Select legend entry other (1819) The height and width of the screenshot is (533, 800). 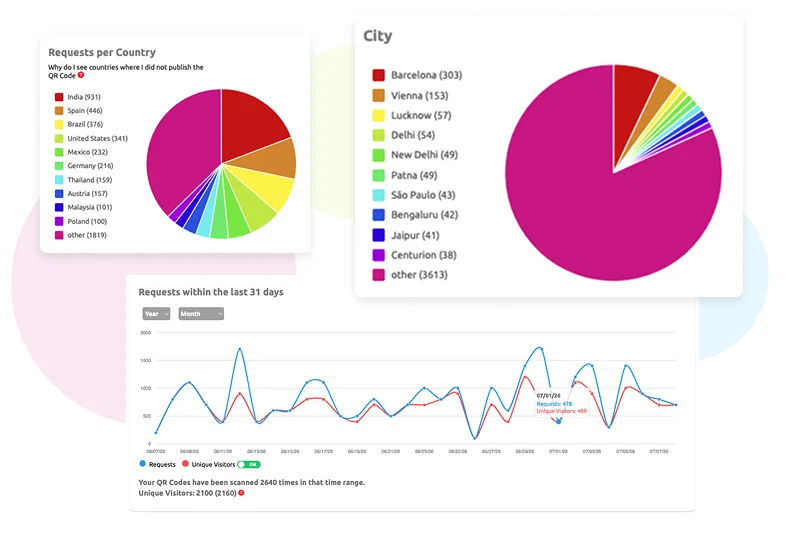coord(81,235)
